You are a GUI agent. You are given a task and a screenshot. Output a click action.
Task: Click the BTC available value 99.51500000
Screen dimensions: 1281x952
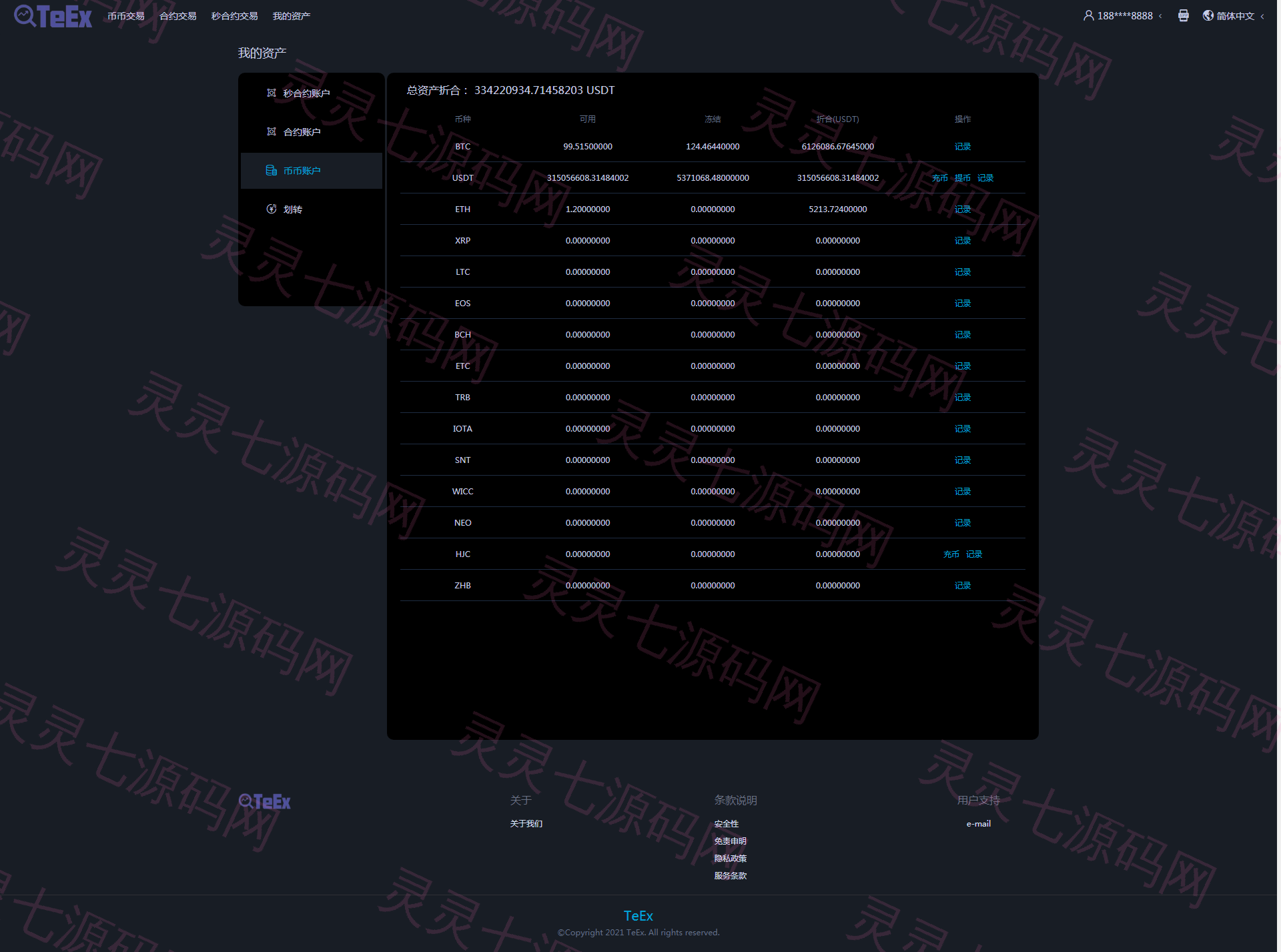click(588, 146)
